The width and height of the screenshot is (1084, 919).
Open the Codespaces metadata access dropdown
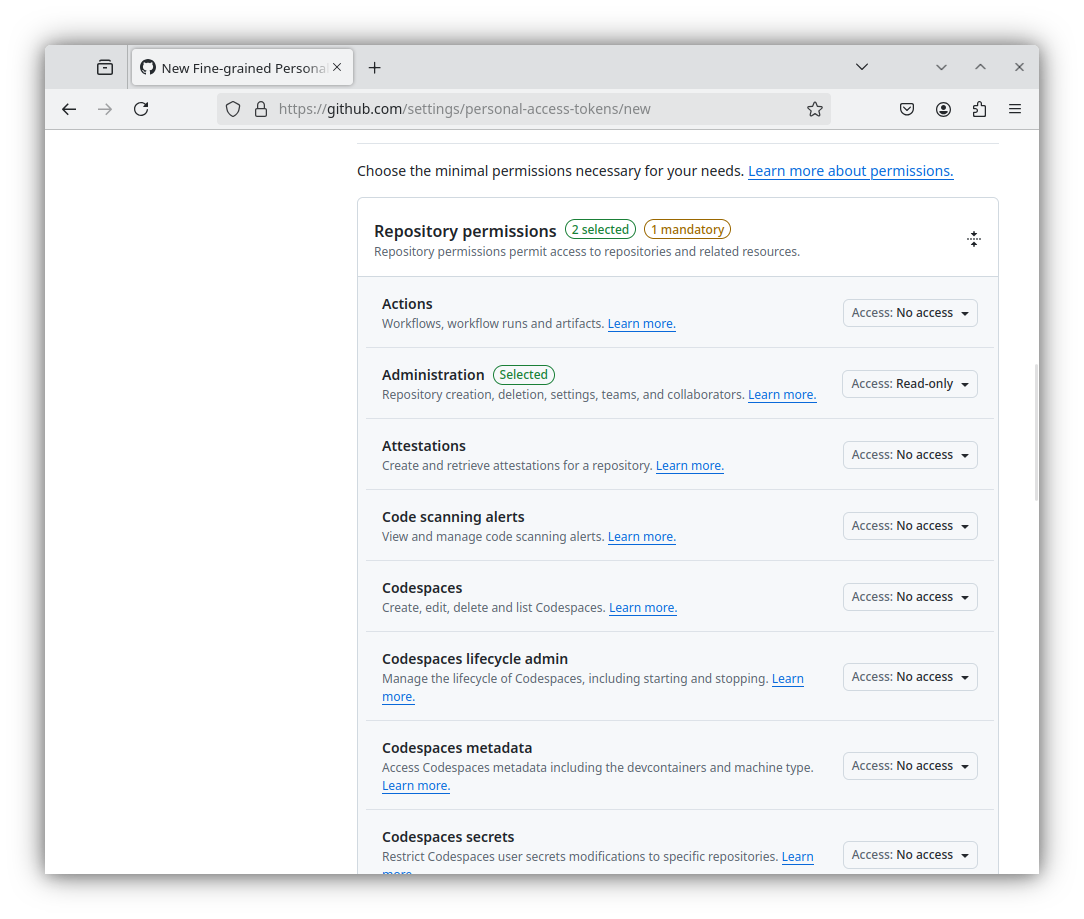pyautogui.click(x=910, y=766)
